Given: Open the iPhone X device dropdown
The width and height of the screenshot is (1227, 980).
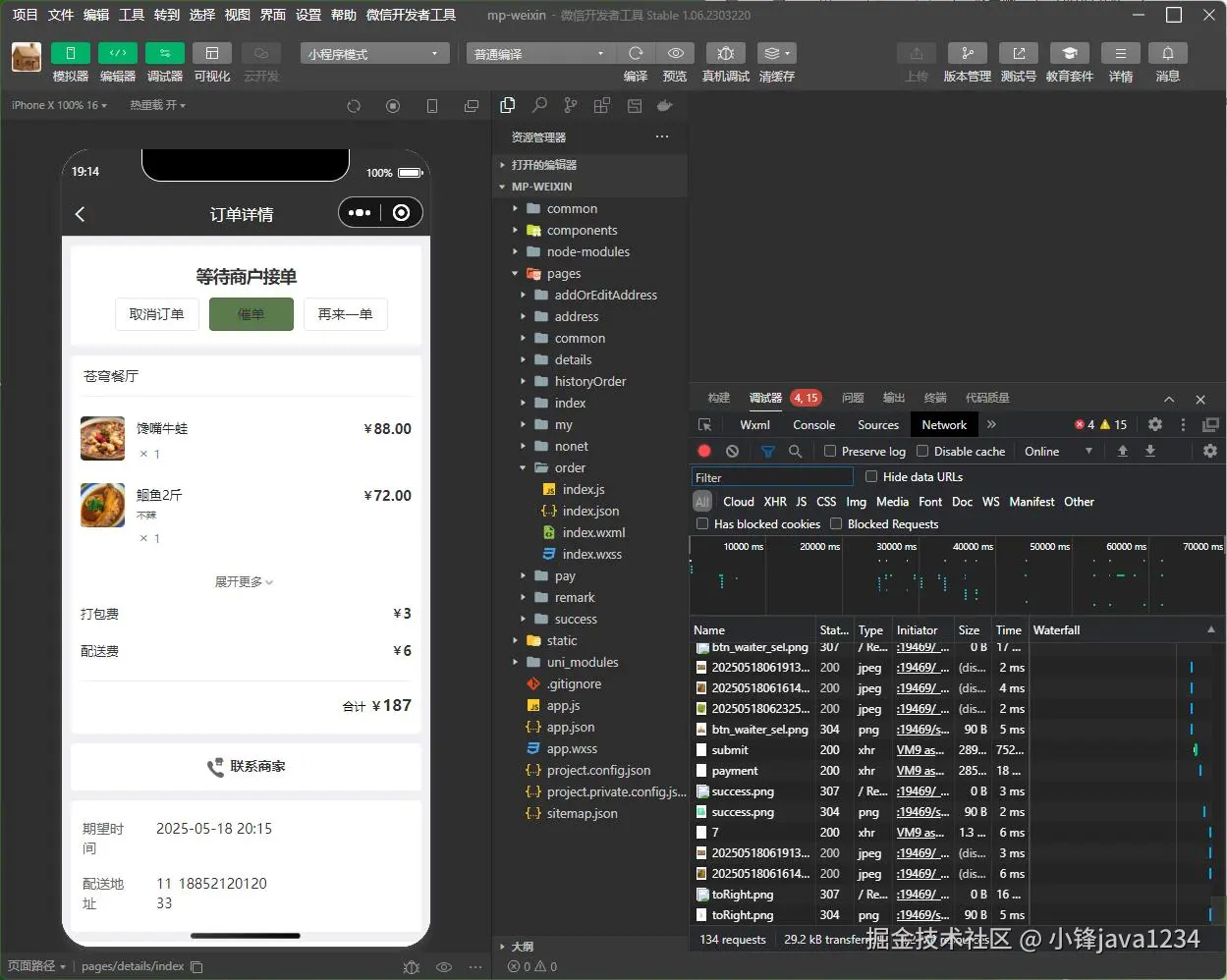Looking at the screenshot, I should (x=60, y=105).
